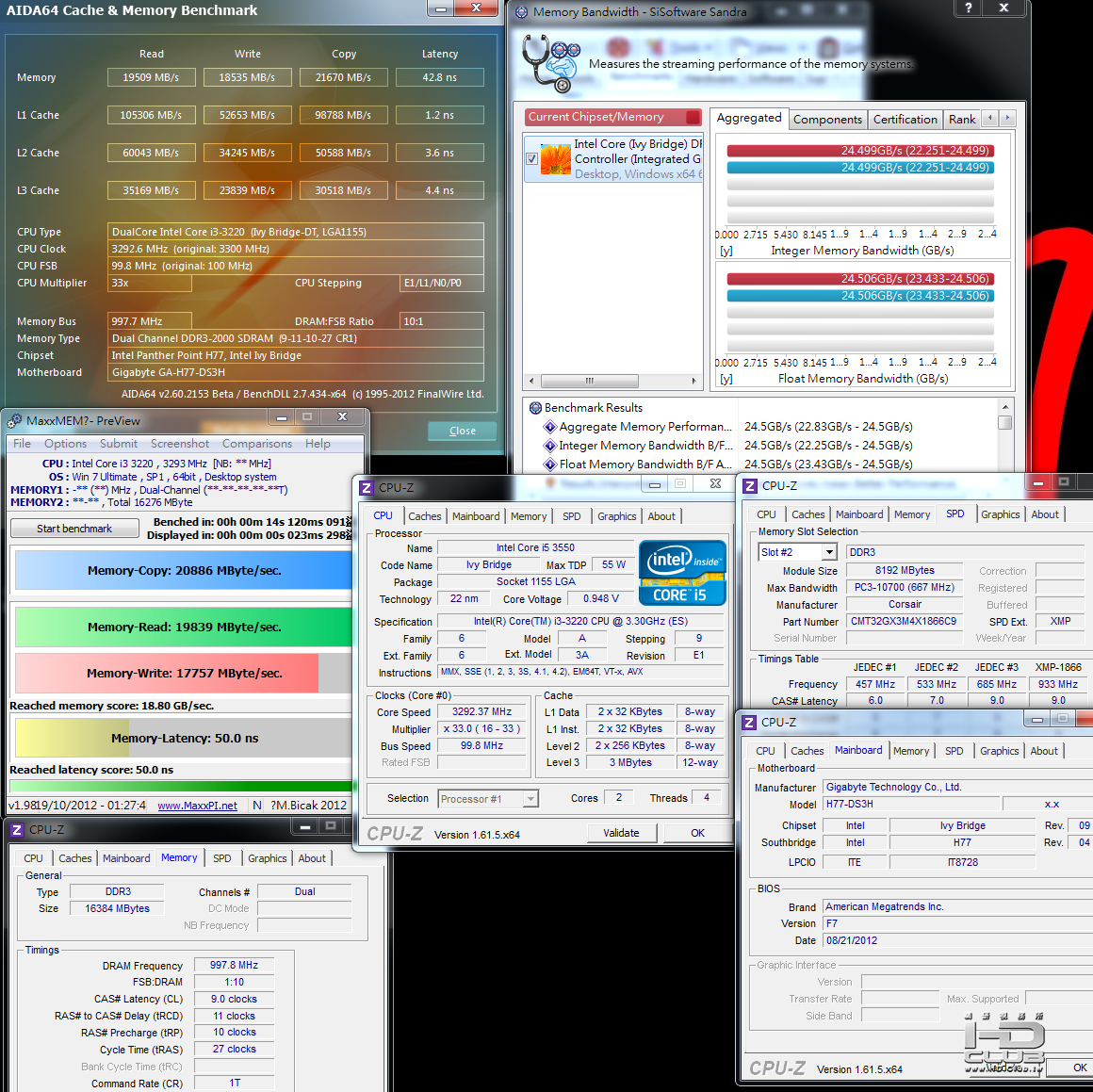Click the CPU-Z Z logo in the SPD window title

pyautogui.click(x=750, y=486)
